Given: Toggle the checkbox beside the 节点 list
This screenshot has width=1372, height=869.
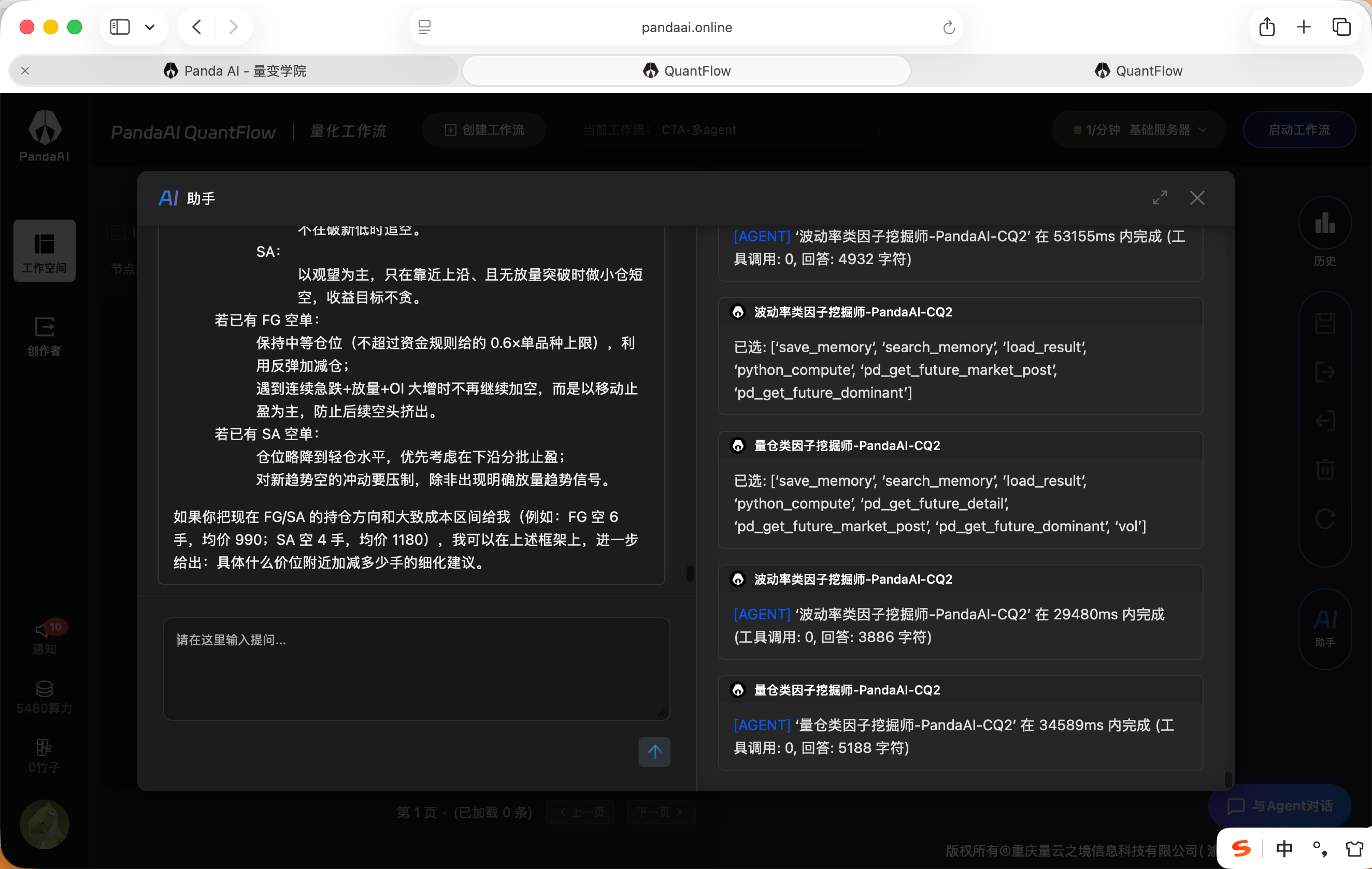Looking at the screenshot, I should click(x=118, y=233).
